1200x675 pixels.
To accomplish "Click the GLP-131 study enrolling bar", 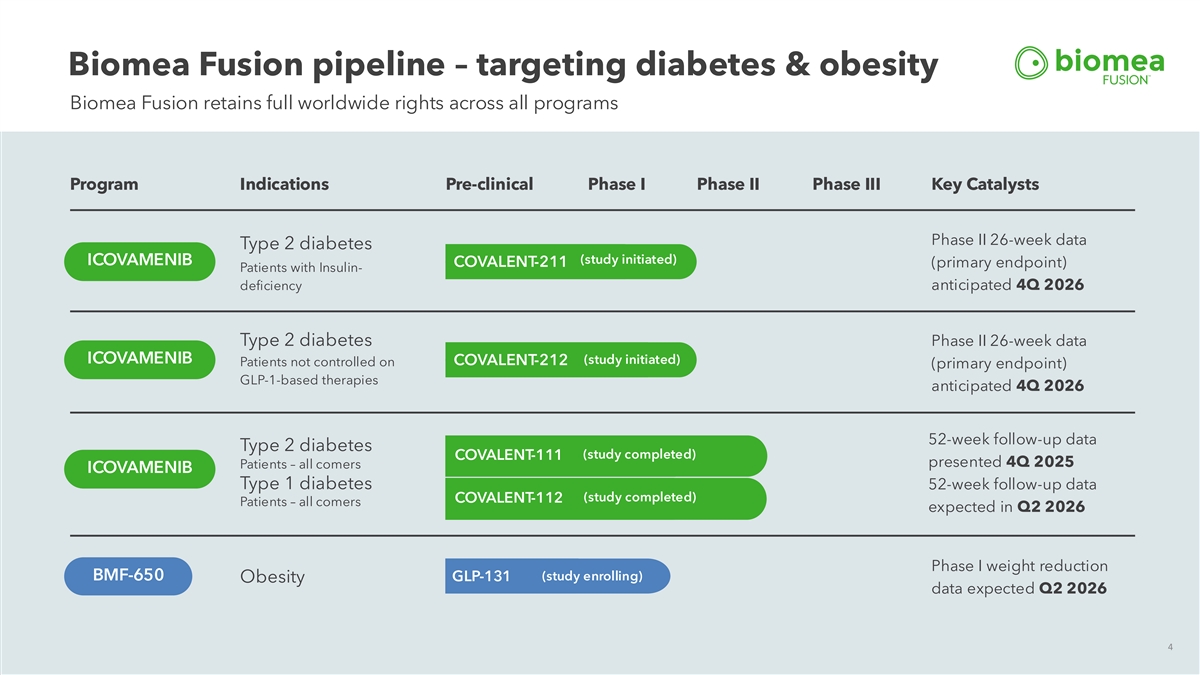I will click(556, 576).
